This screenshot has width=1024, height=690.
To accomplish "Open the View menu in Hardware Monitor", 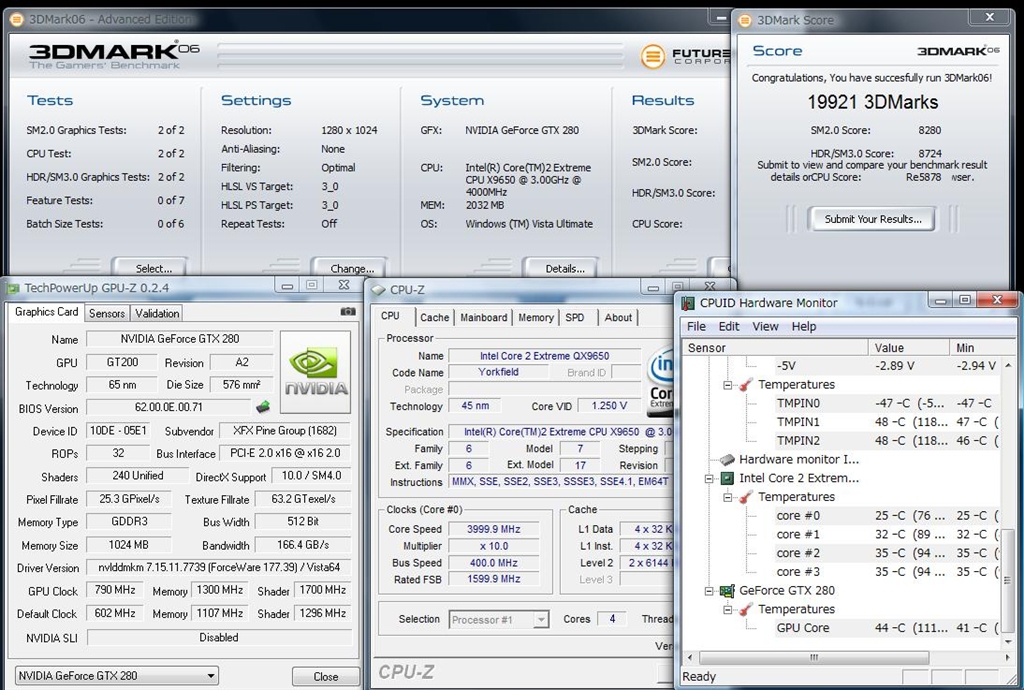I will click(x=765, y=326).
